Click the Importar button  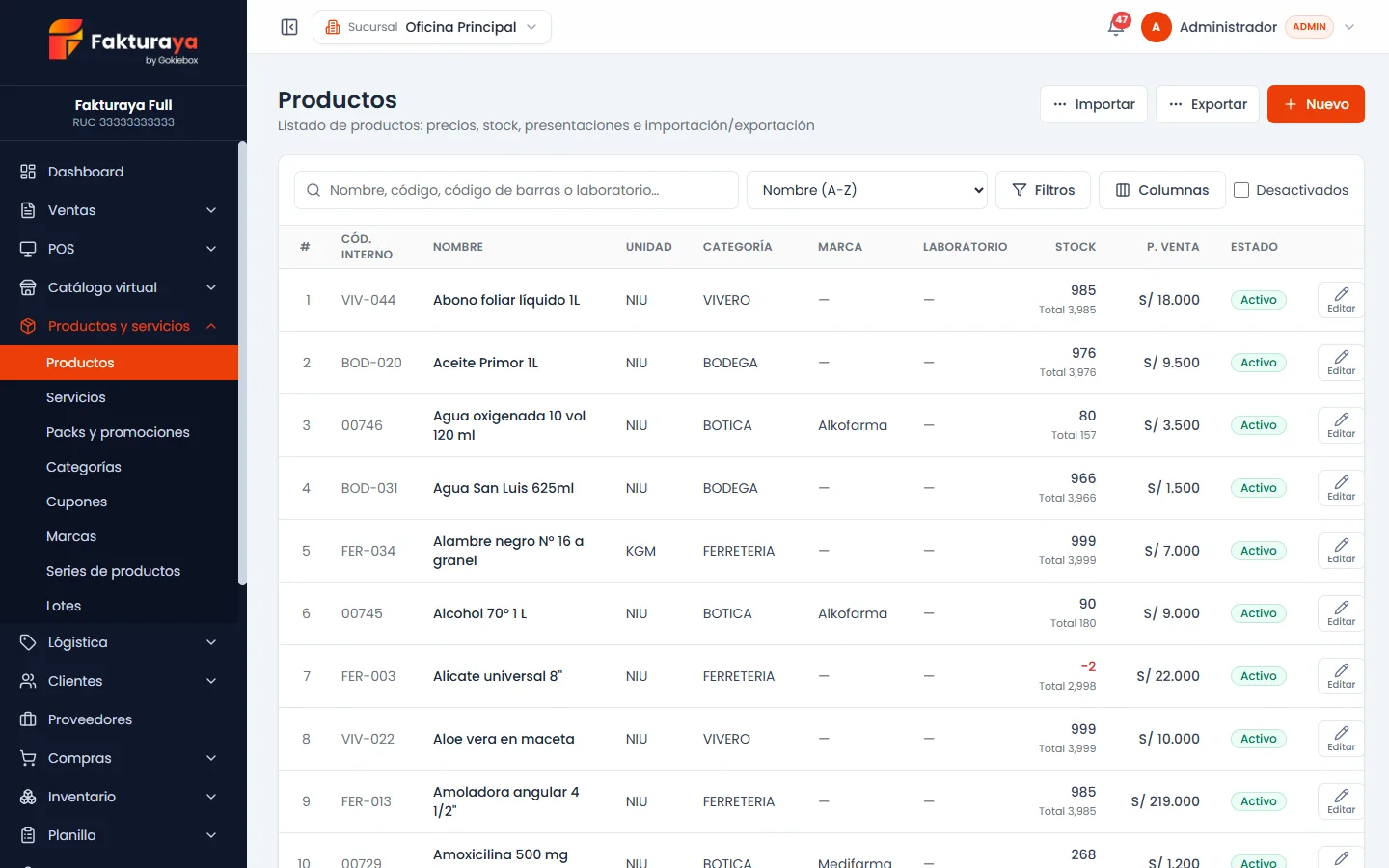1094,104
